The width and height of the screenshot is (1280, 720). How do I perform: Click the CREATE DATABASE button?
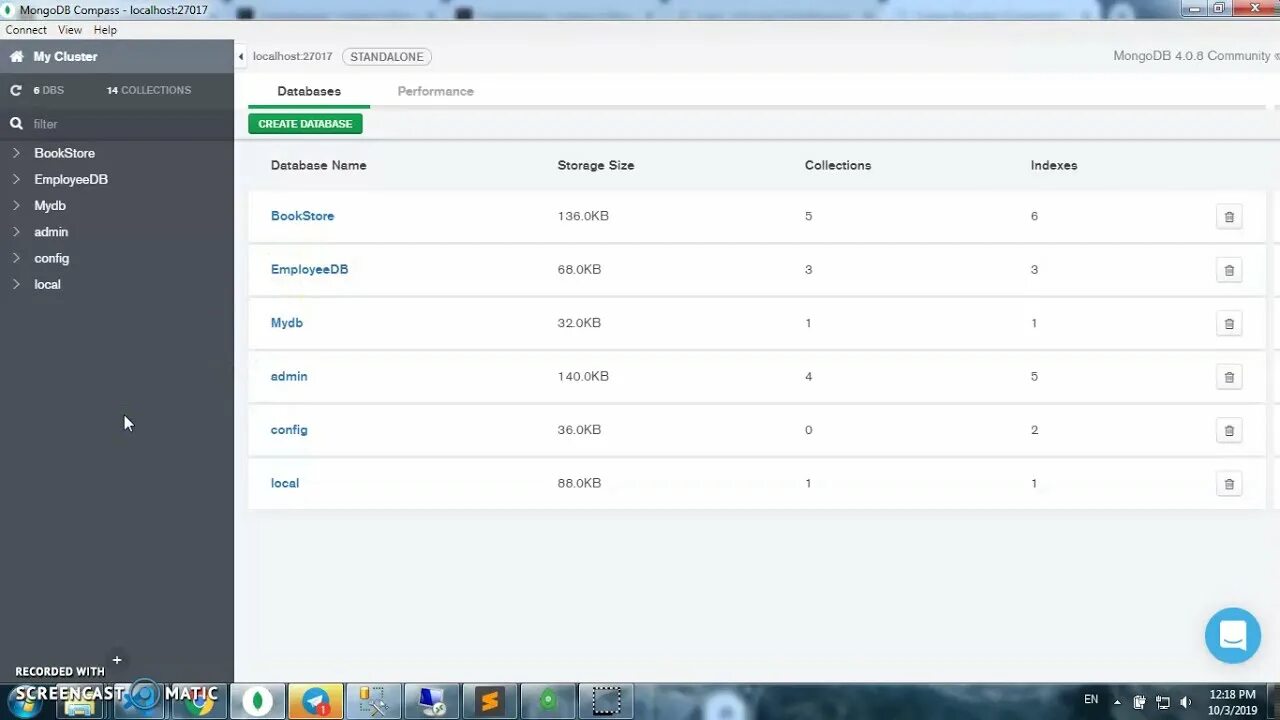[x=305, y=124]
